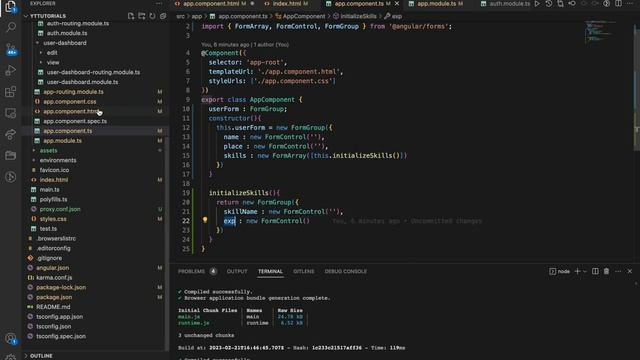Open Run and Debug view
The height and width of the screenshot is (360, 640).
click(11, 71)
